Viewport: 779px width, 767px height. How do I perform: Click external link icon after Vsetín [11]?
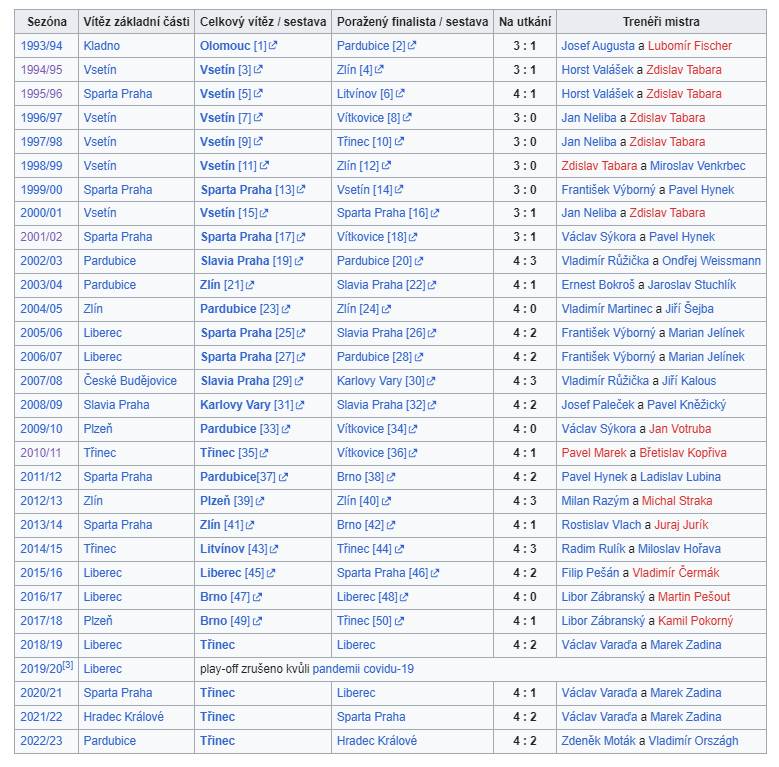point(264,165)
